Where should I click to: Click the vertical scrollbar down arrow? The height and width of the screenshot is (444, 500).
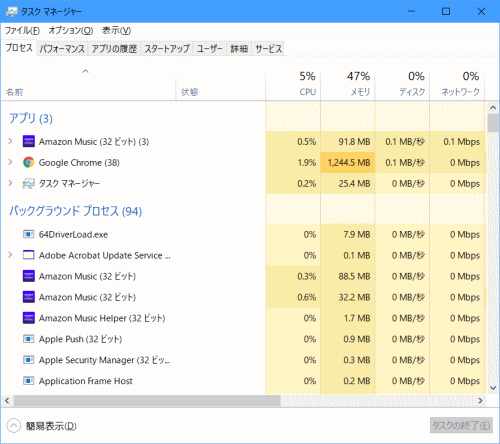point(493,388)
